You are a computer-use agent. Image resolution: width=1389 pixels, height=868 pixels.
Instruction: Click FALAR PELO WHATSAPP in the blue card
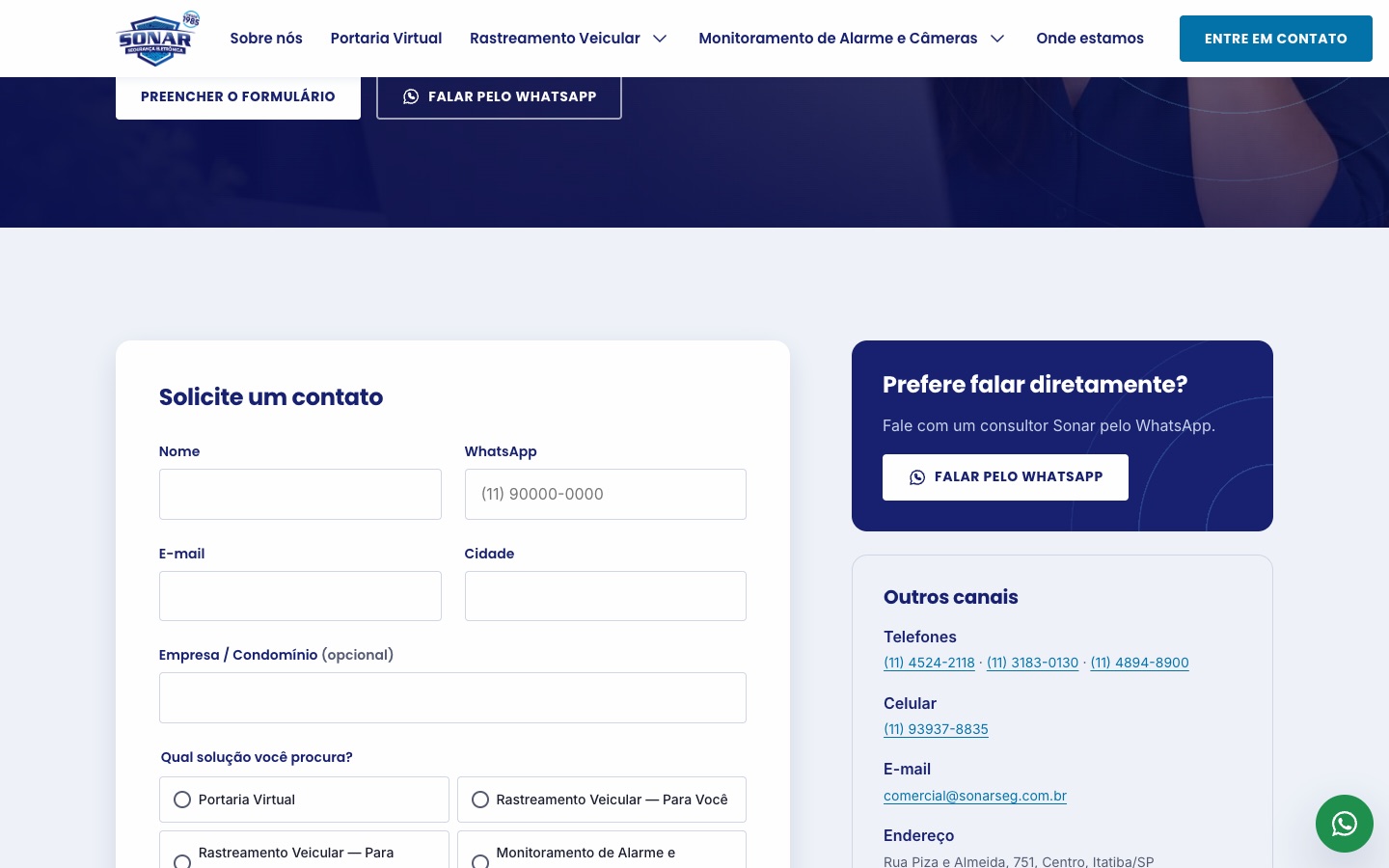pos(1005,477)
